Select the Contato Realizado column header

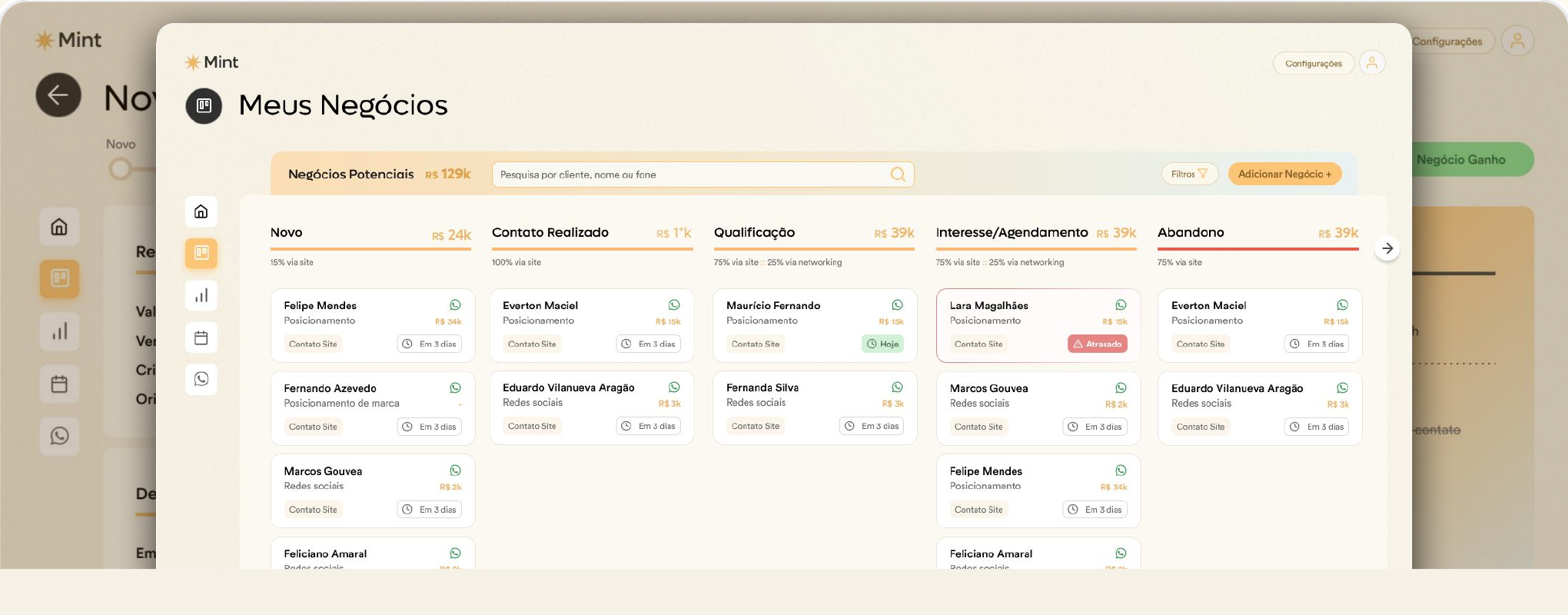pyautogui.click(x=550, y=232)
